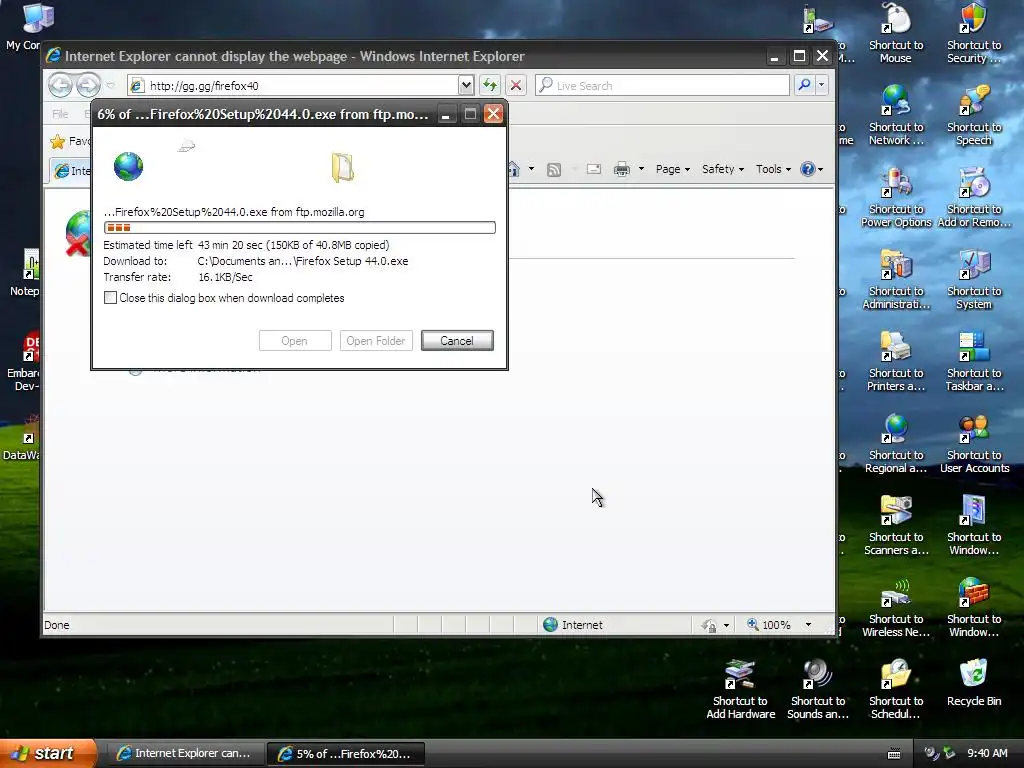Select Shortcut to User Accounts icon
The width and height of the screenshot is (1024, 768).
974,443
